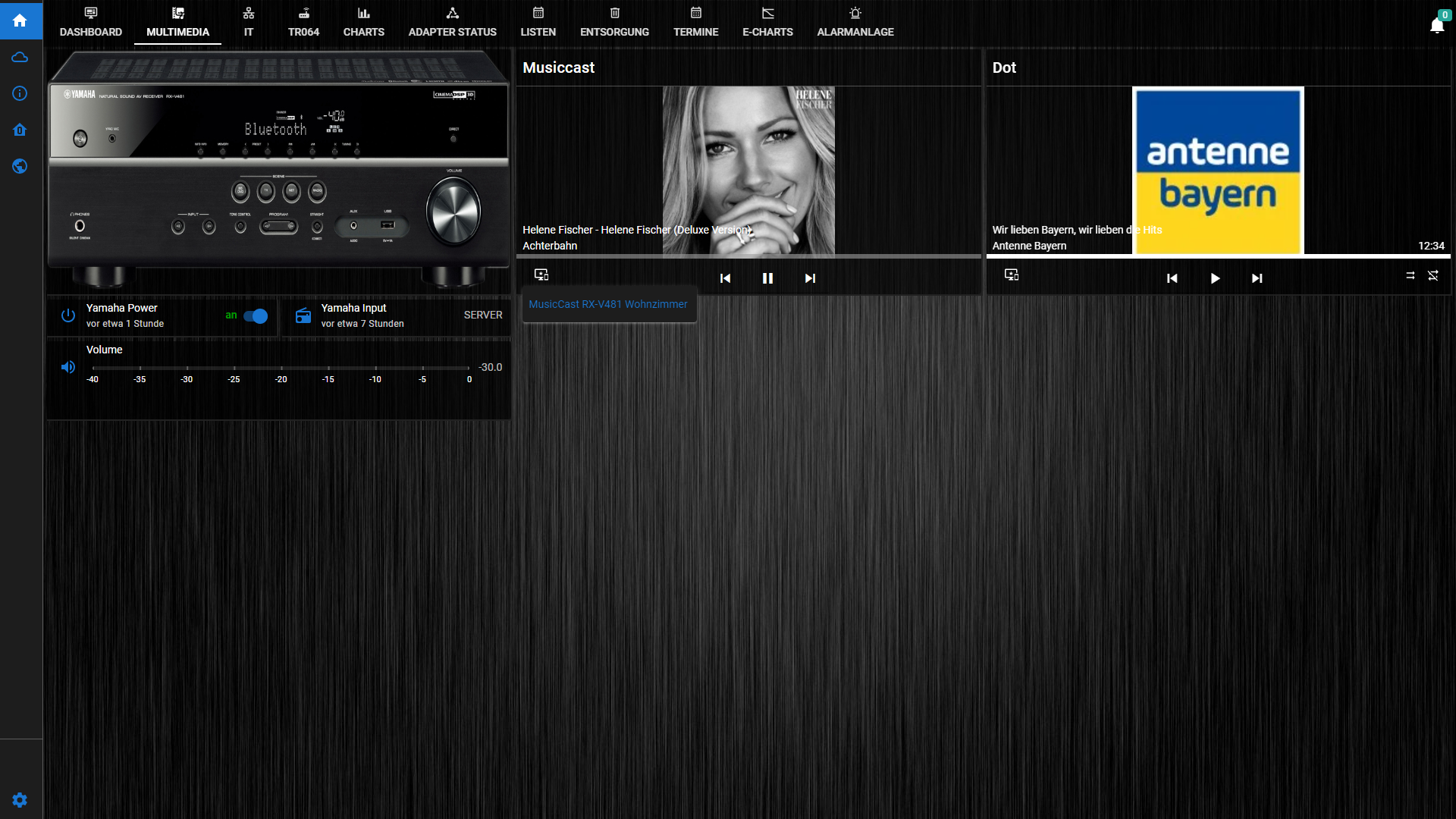Click the Antenne Bayern station logo
1456x819 pixels.
(1219, 171)
